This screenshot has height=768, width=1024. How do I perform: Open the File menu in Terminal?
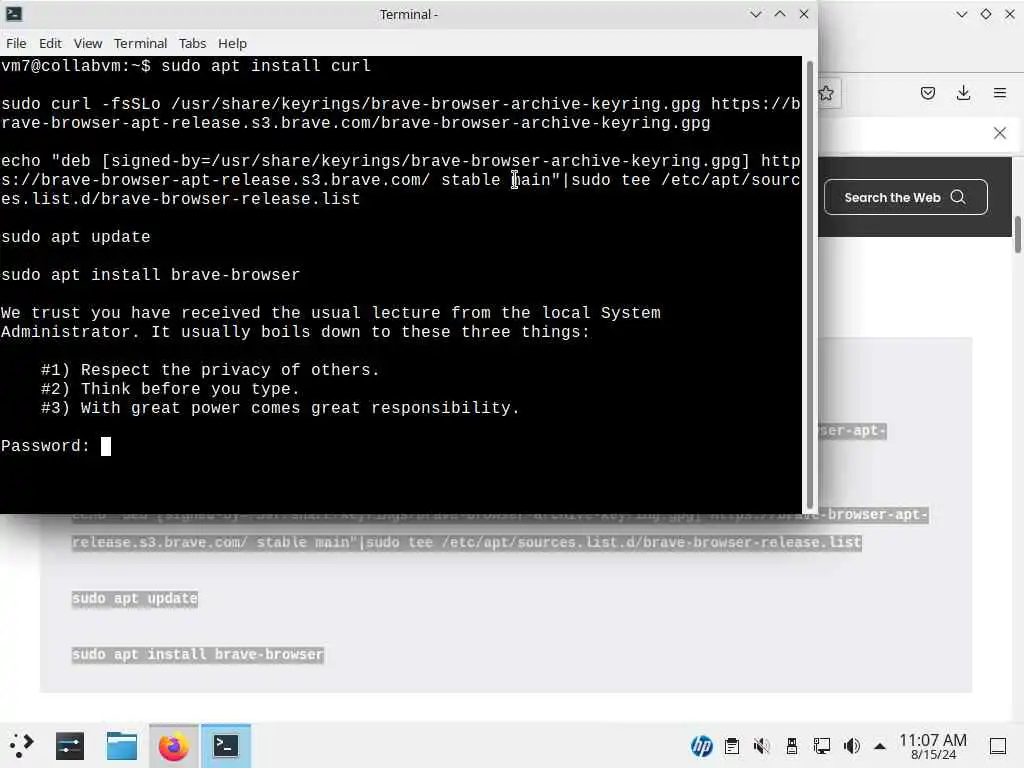[16, 43]
